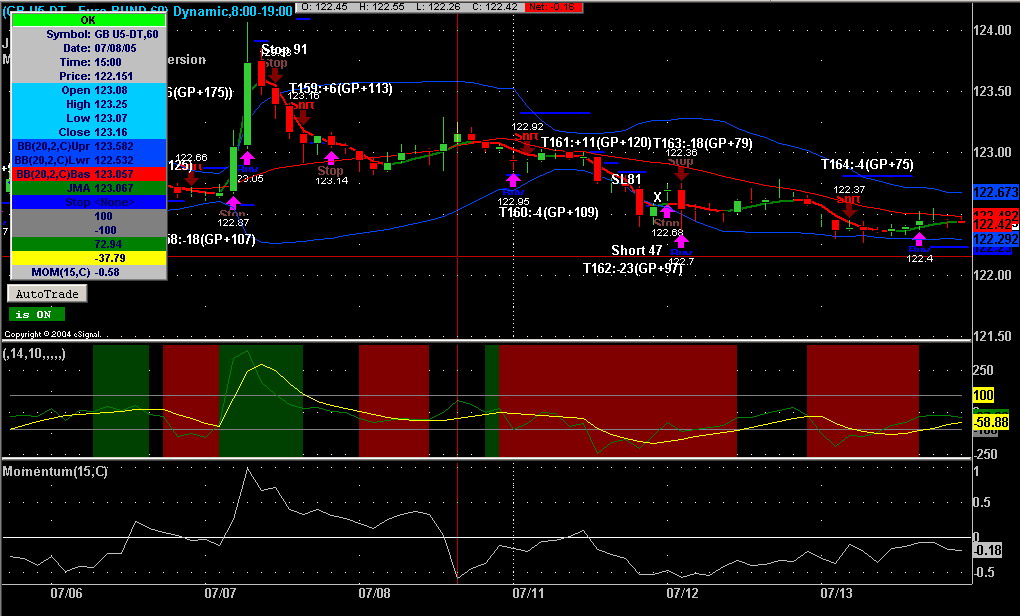The width and height of the screenshot is (1020, 616).
Task: Click the blue 122.673 price axis tag
Action: [x=995, y=193]
